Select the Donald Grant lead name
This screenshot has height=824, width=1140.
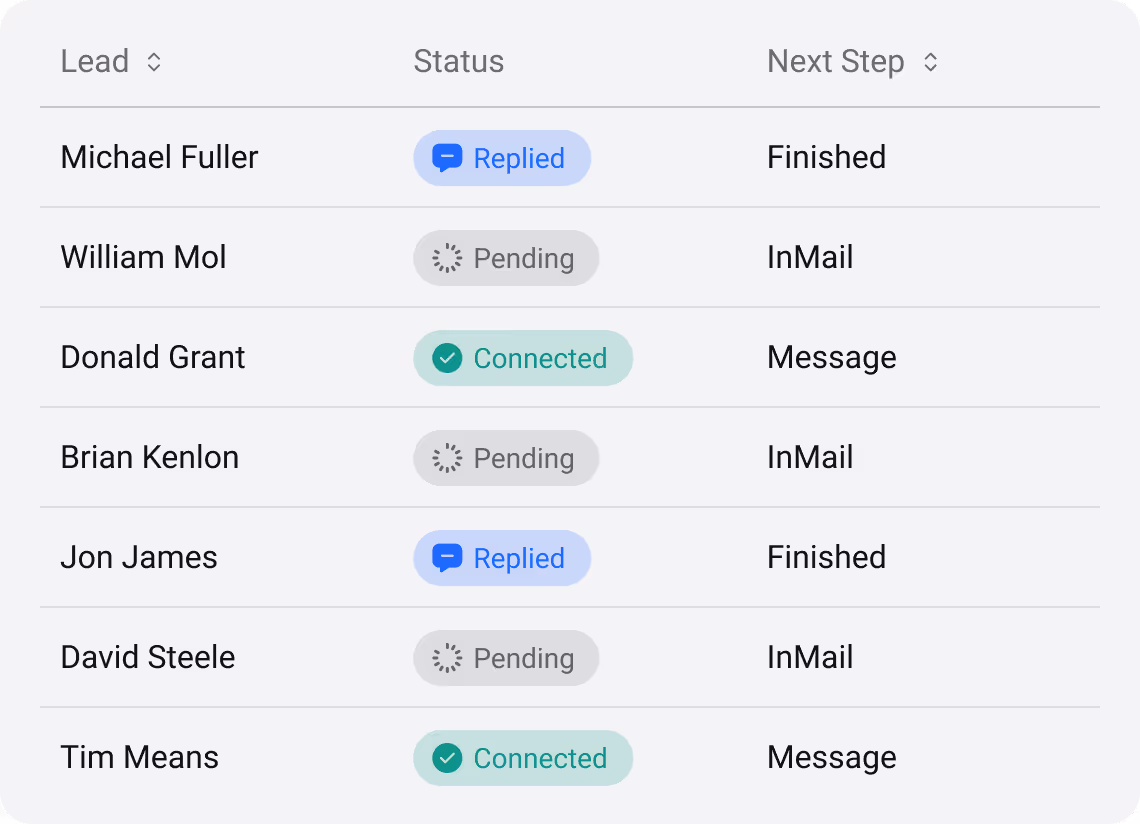152,358
